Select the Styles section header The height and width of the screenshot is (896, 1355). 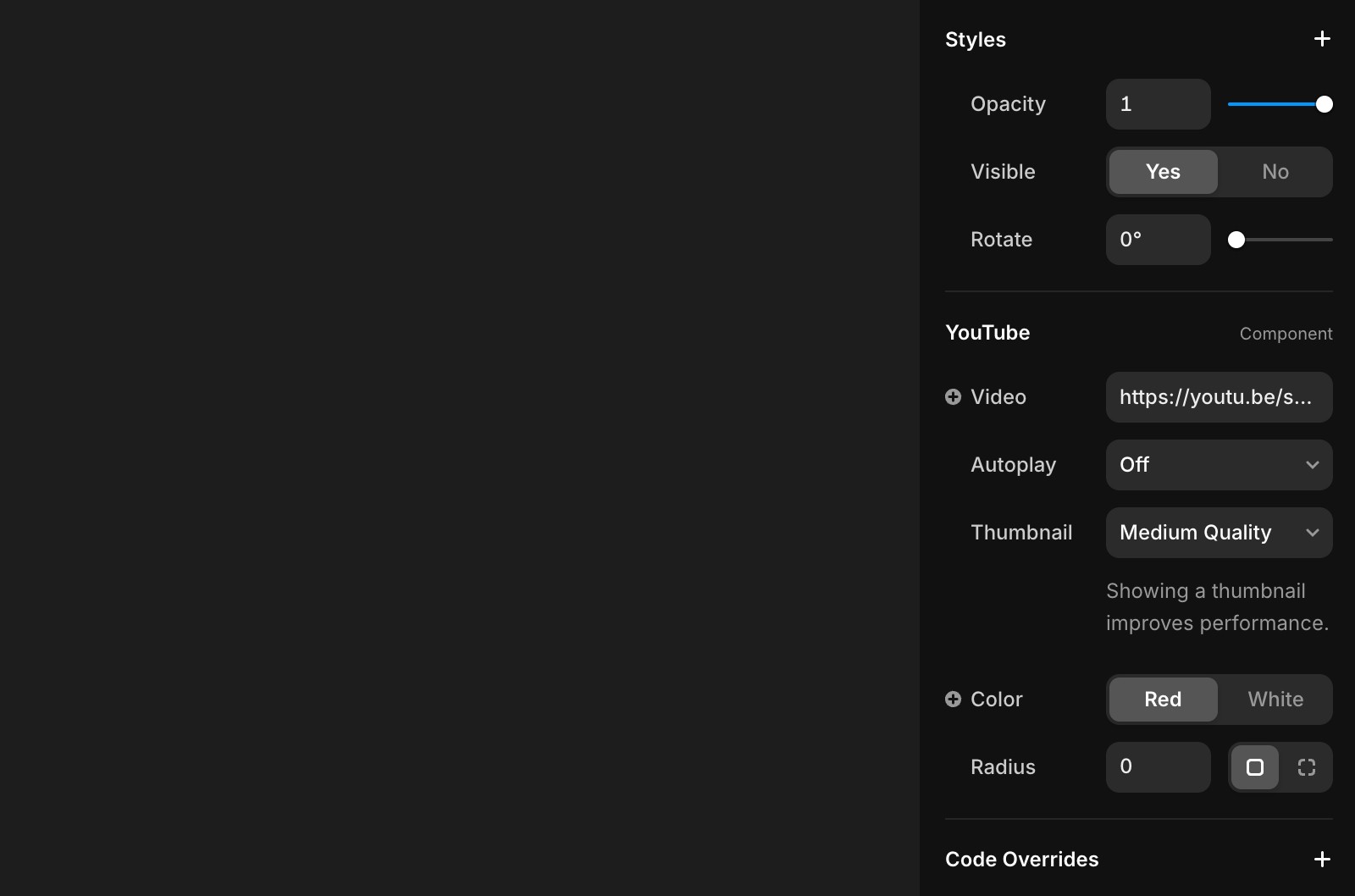click(975, 39)
